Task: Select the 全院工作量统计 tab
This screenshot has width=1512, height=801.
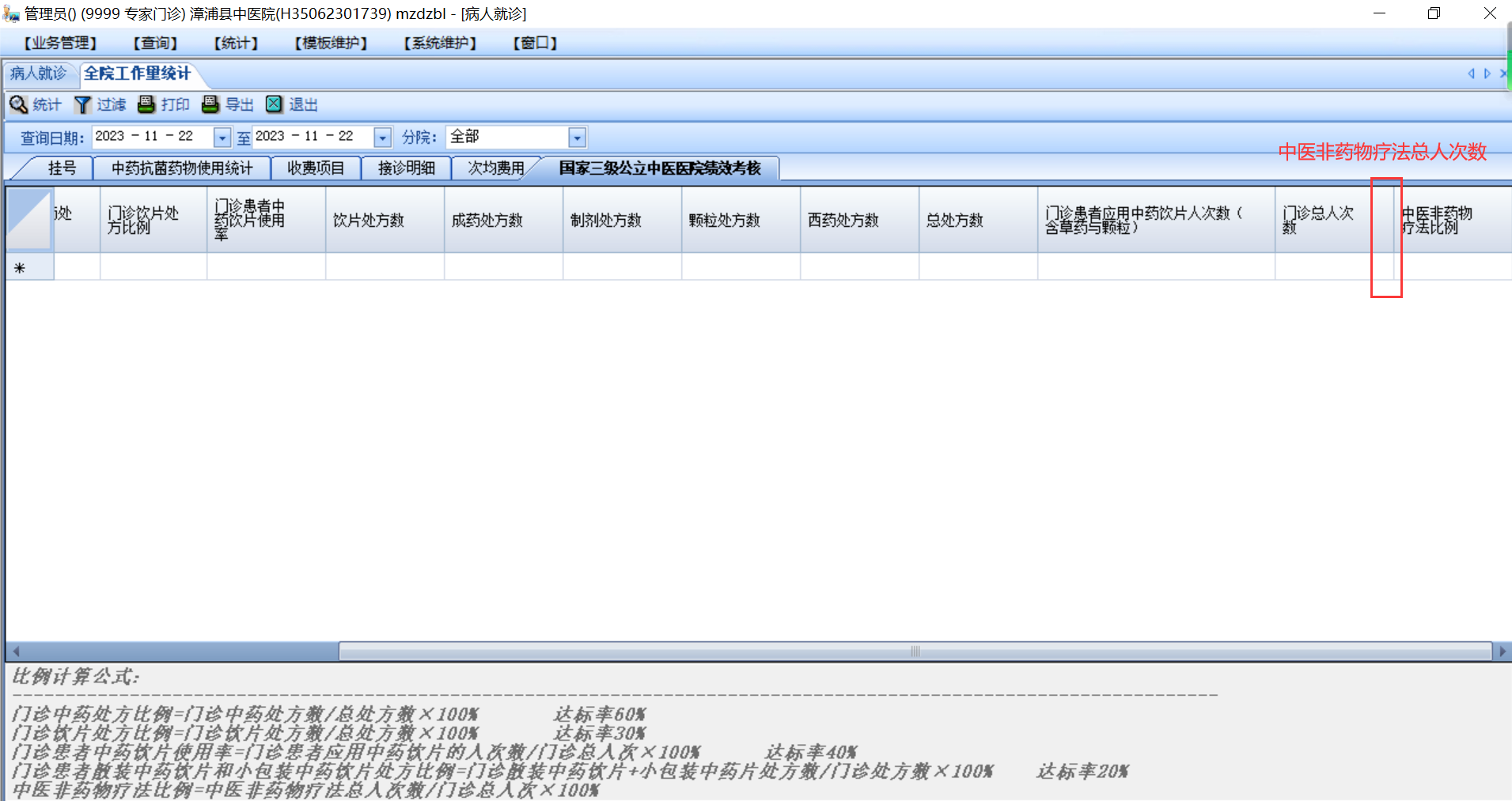Action: [x=138, y=74]
